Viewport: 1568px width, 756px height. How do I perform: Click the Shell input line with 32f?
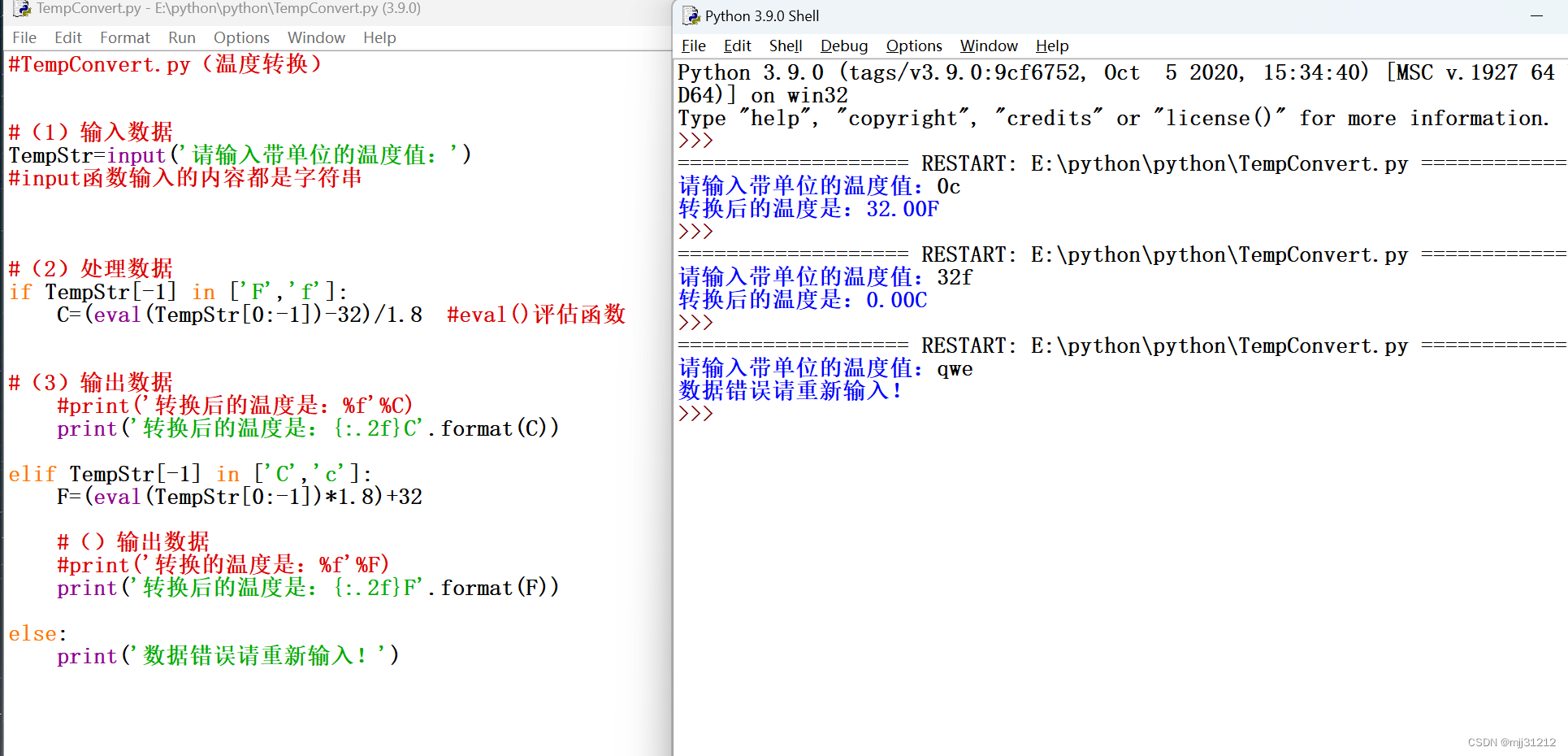point(825,277)
